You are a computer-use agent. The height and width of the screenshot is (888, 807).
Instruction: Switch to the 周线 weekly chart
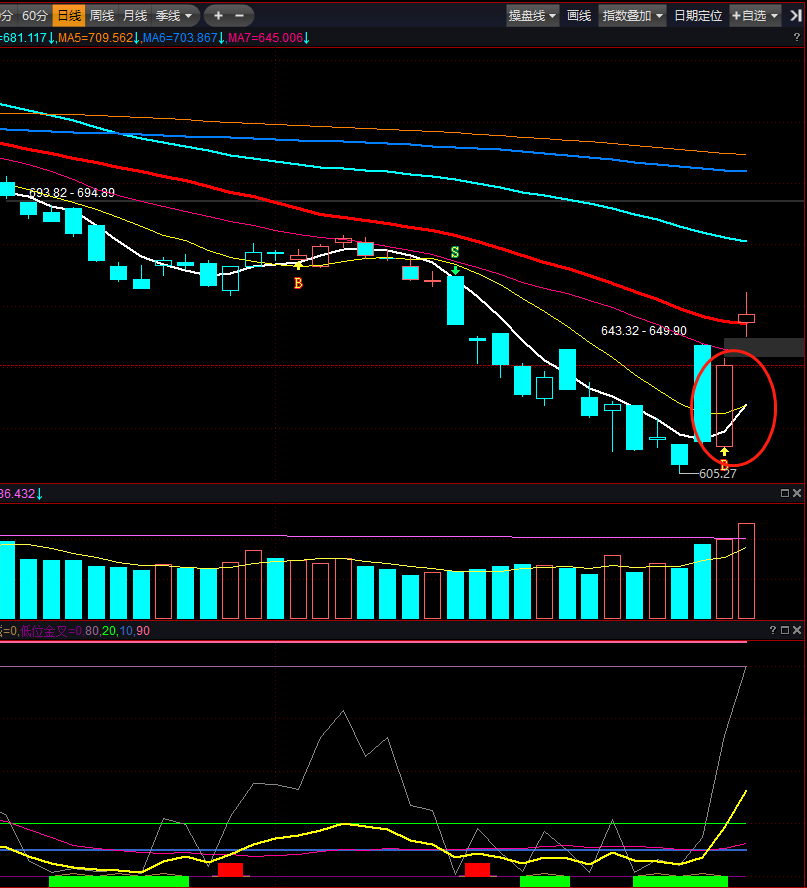[x=102, y=15]
